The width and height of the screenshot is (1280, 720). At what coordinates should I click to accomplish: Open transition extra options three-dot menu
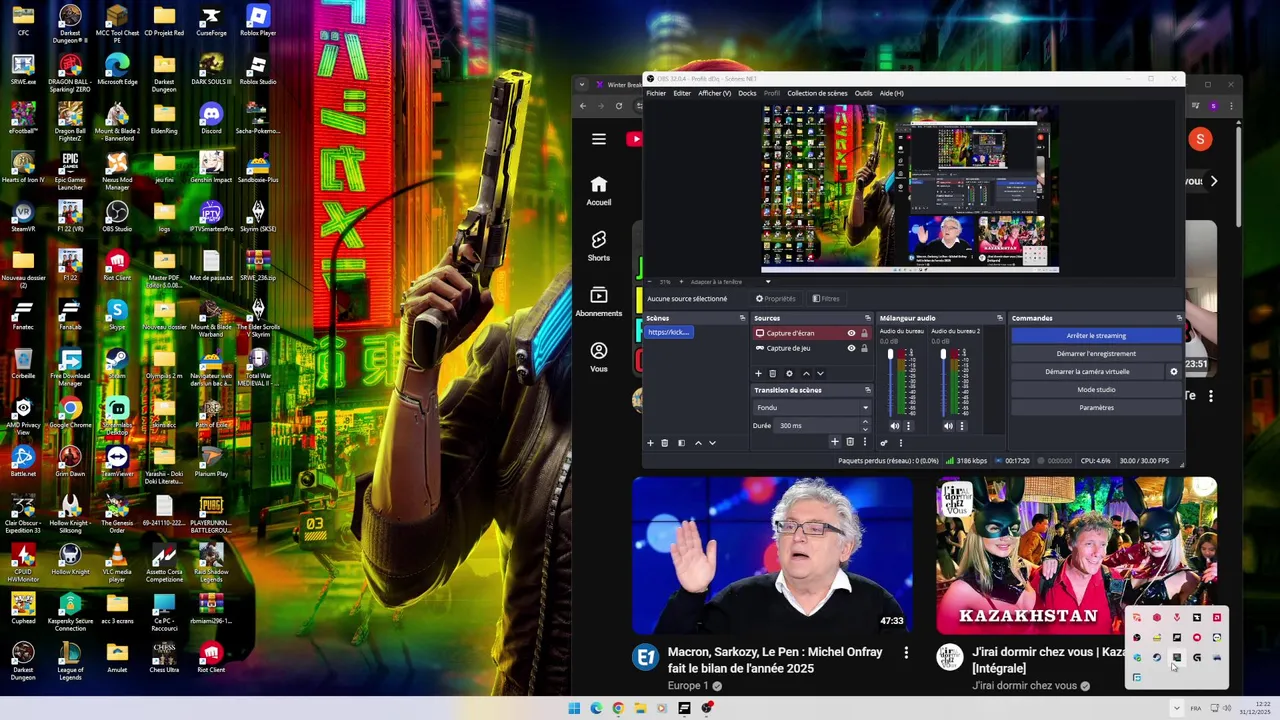[x=865, y=441]
